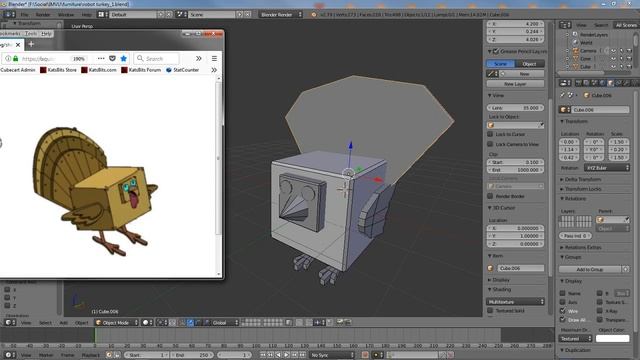640x360 pixels.
Task: Select the Scene grease pencil source
Action: (x=501, y=64)
